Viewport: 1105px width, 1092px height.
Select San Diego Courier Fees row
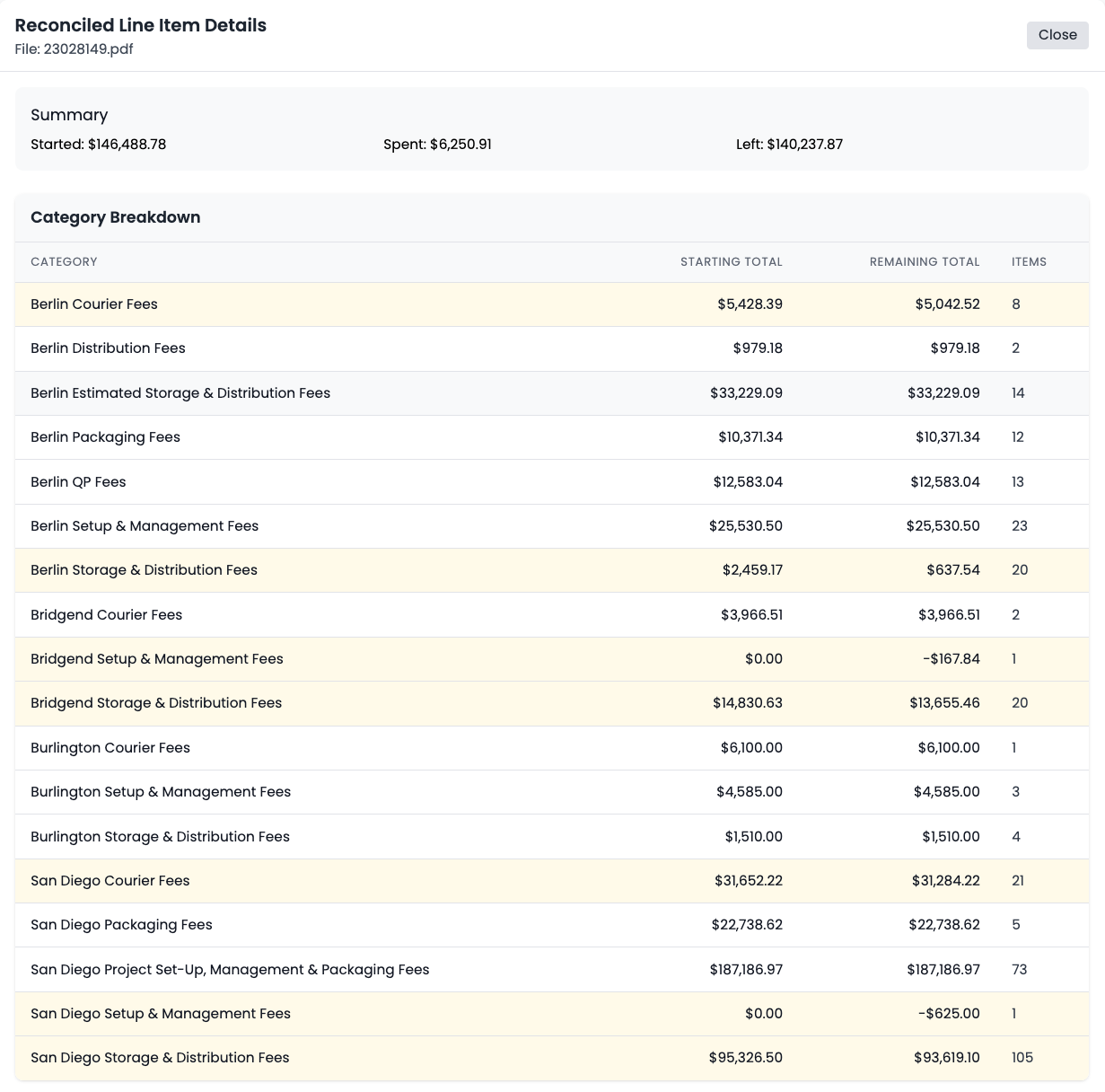[x=552, y=881]
